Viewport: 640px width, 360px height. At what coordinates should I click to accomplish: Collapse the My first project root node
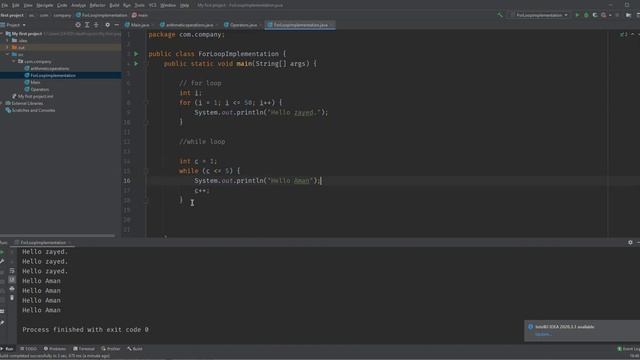[2, 34]
